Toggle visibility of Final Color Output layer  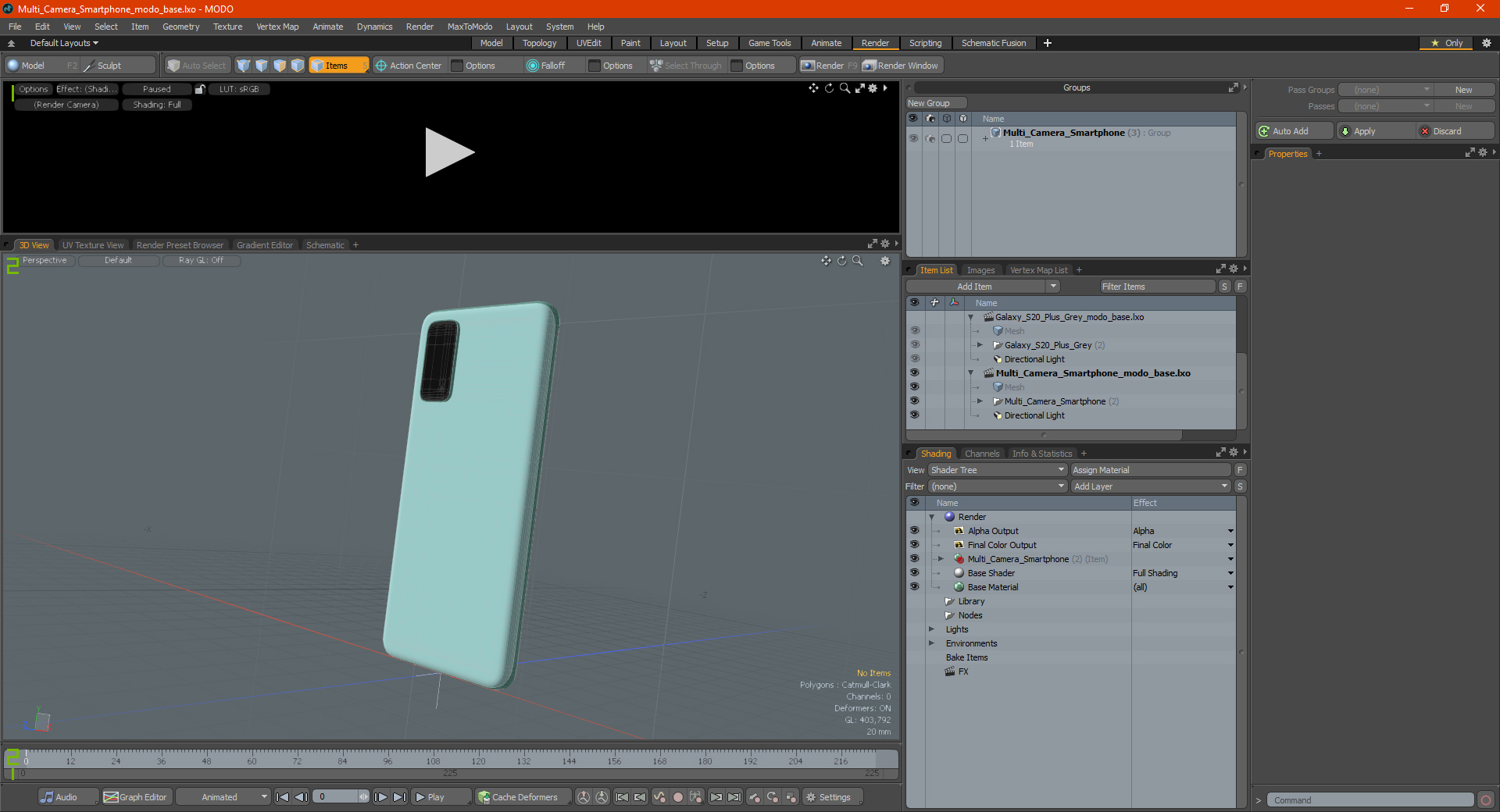pyautogui.click(x=914, y=545)
